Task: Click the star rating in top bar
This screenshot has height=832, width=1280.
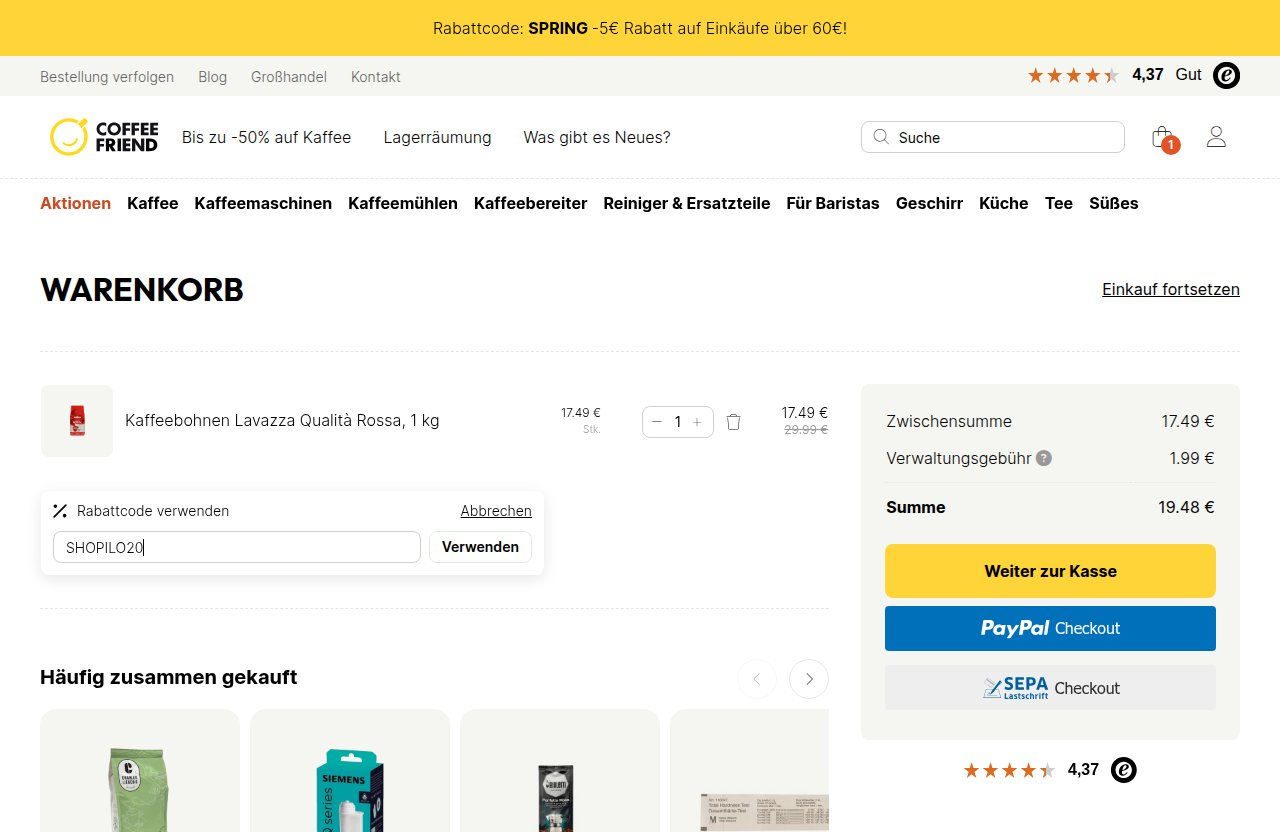Action: 1073,75
